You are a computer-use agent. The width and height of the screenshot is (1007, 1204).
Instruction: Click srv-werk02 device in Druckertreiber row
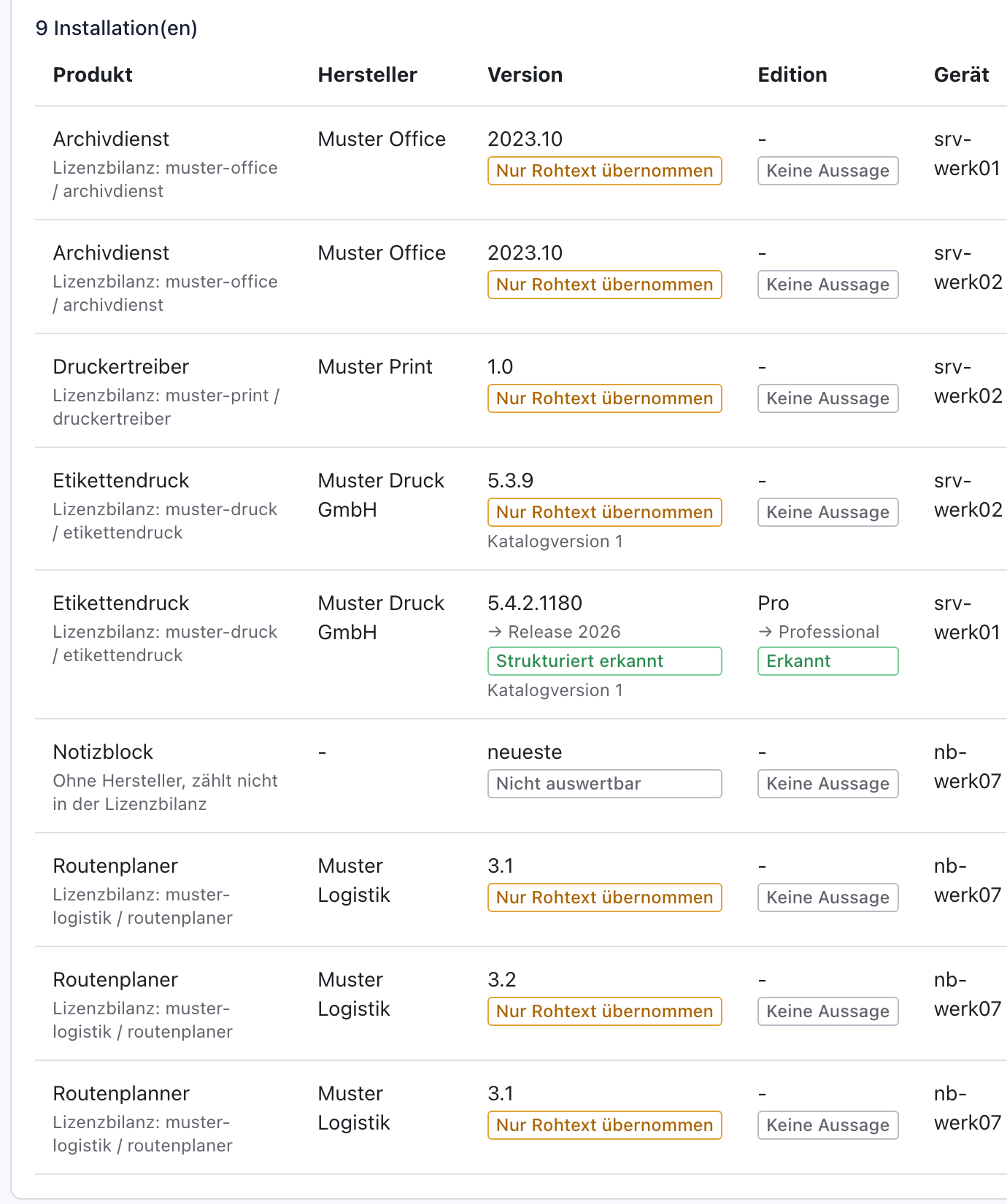click(968, 381)
